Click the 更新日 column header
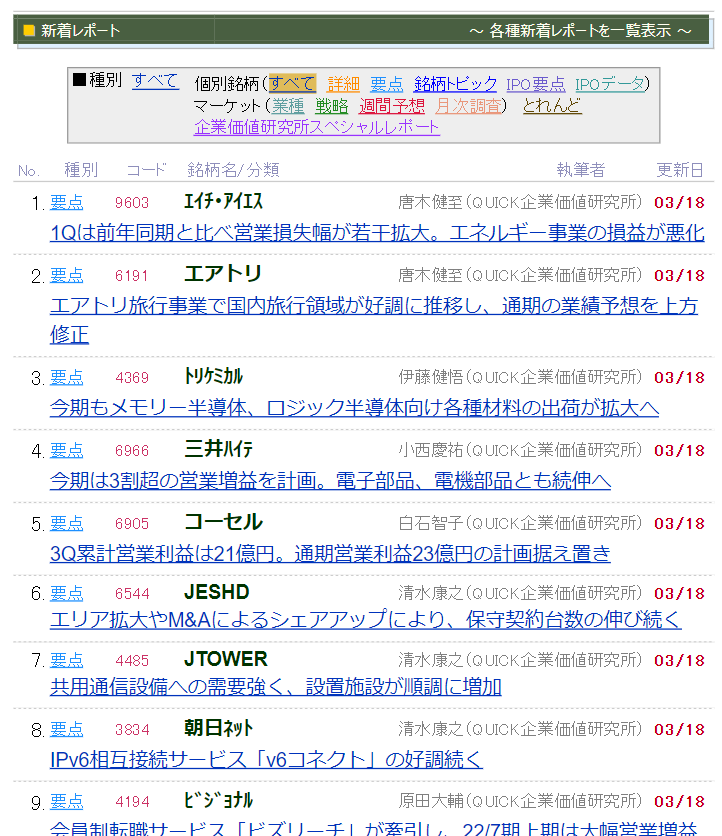The image size is (722, 836). (680, 170)
